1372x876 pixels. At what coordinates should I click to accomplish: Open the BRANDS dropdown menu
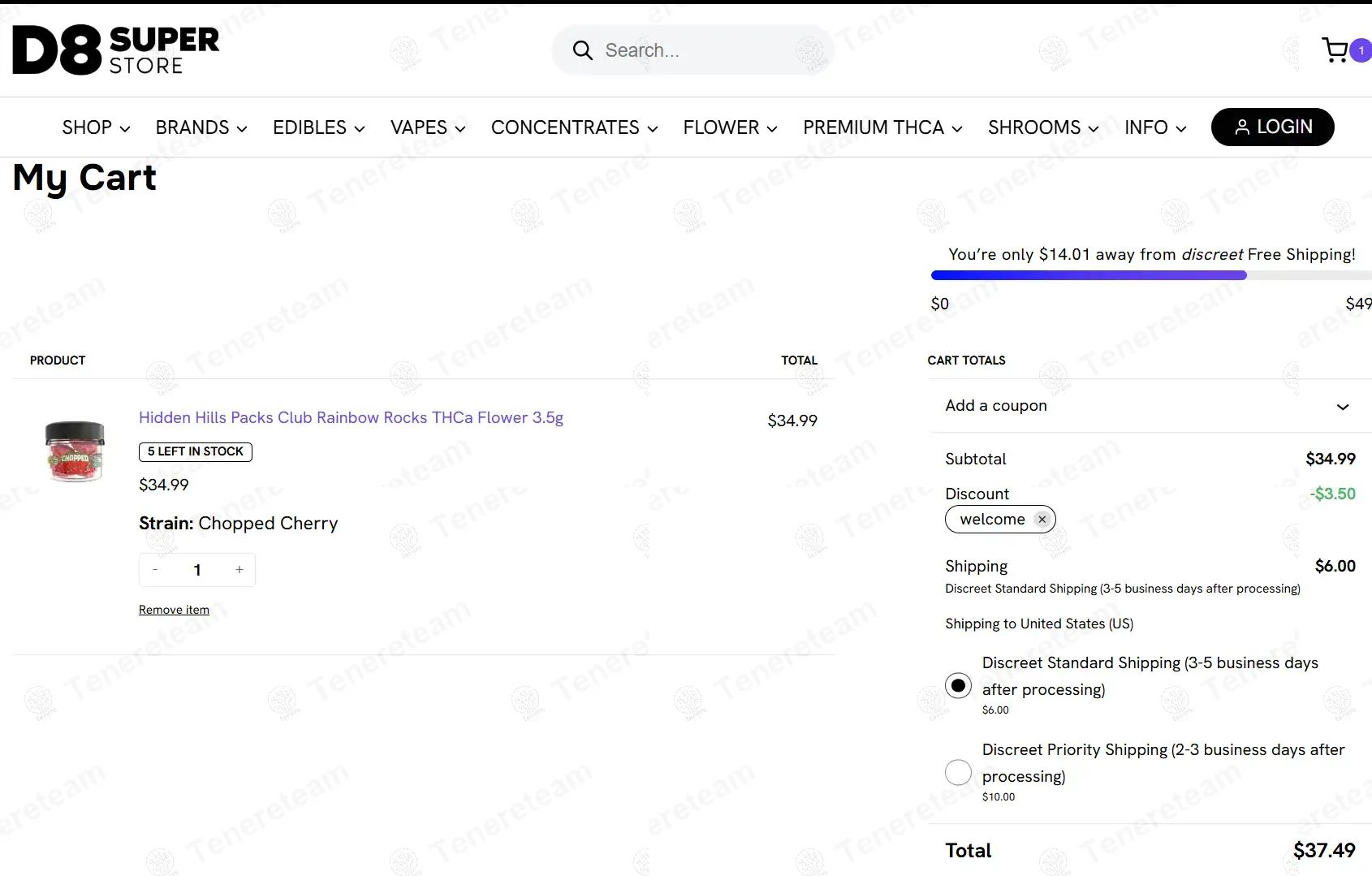(201, 127)
